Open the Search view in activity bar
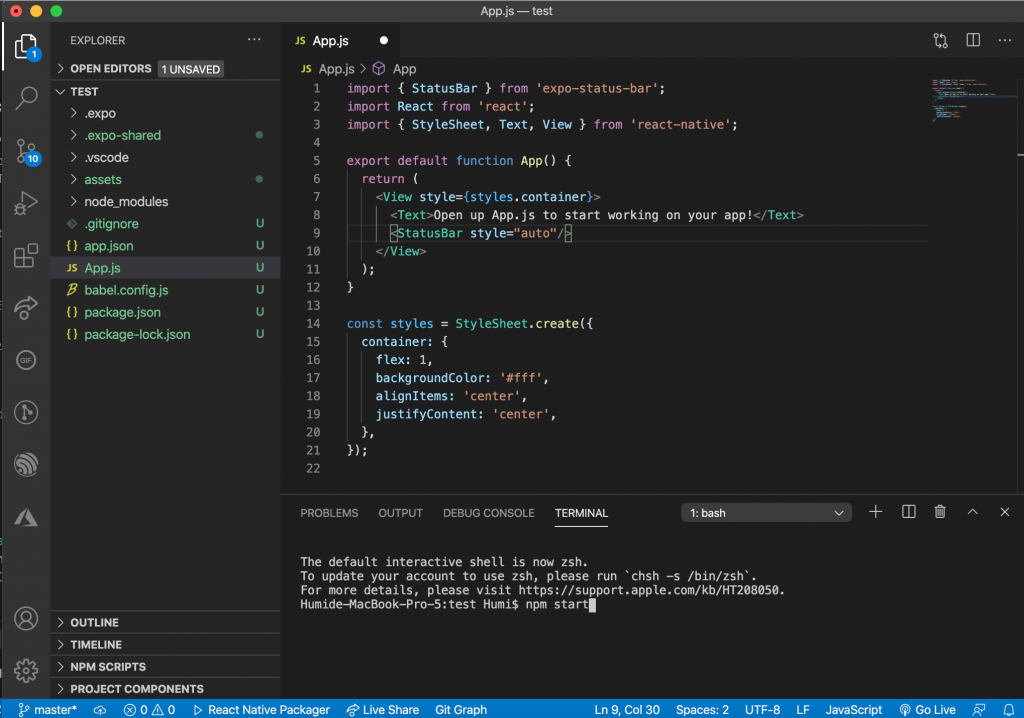Viewport: 1024px width, 718px height. tap(26, 97)
